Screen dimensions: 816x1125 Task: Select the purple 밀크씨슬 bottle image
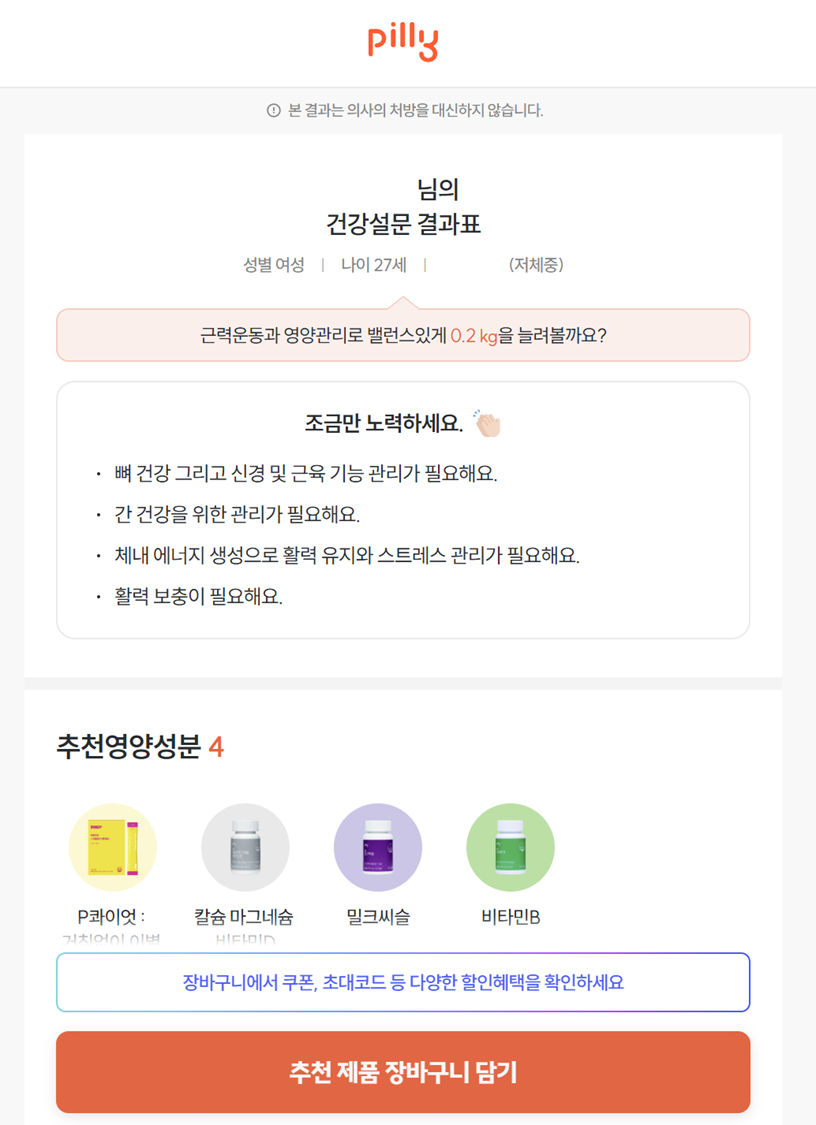[378, 847]
